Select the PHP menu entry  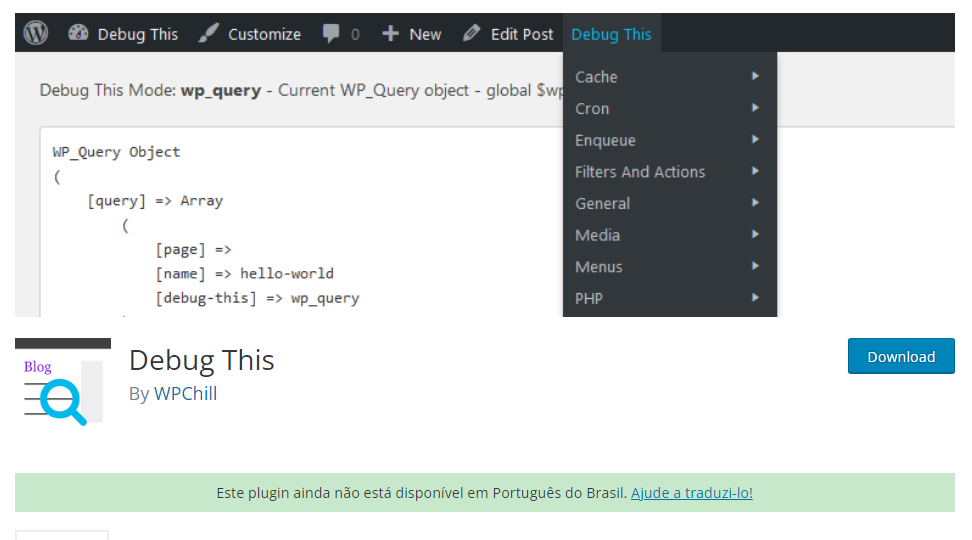tap(669, 298)
